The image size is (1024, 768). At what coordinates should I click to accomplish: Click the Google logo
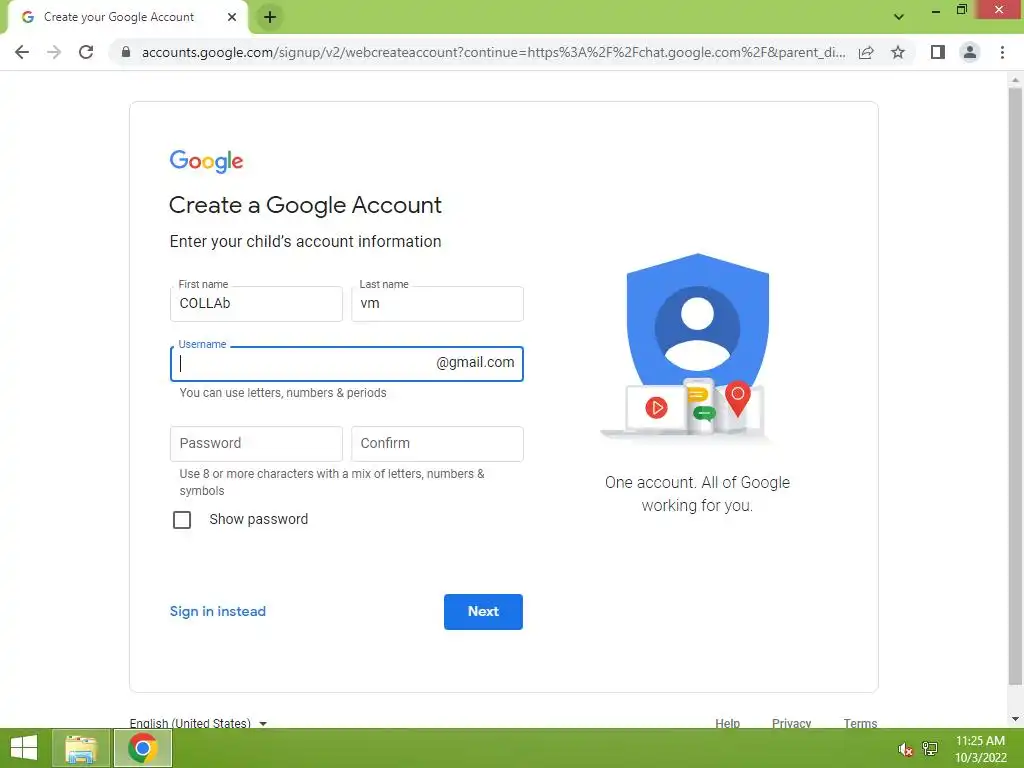[x=206, y=161]
